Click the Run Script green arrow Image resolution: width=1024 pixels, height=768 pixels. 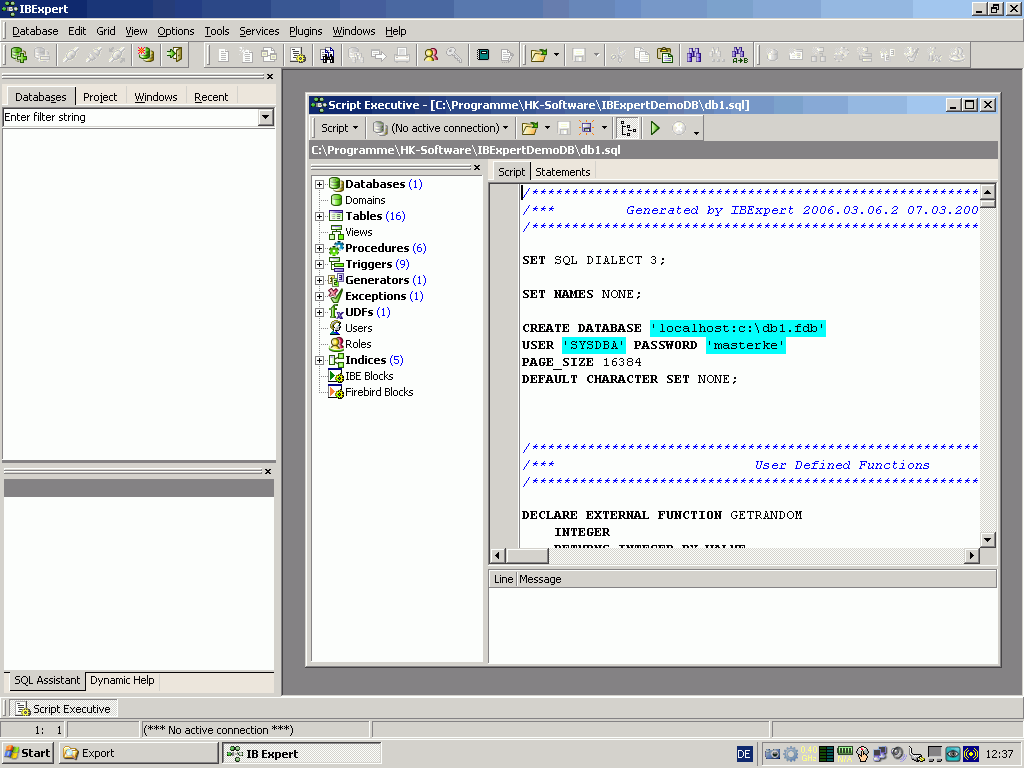pos(655,128)
